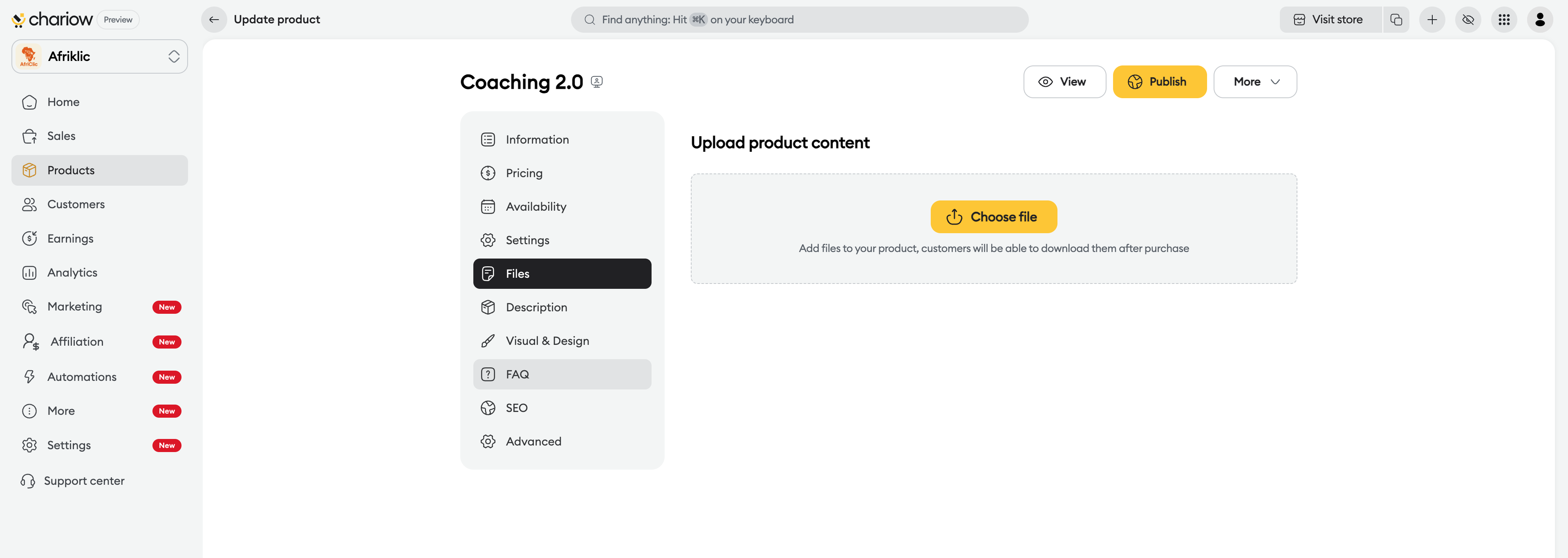This screenshot has width=1568, height=558.
Task: Click the back arrow icon
Action: pyautogui.click(x=214, y=20)
